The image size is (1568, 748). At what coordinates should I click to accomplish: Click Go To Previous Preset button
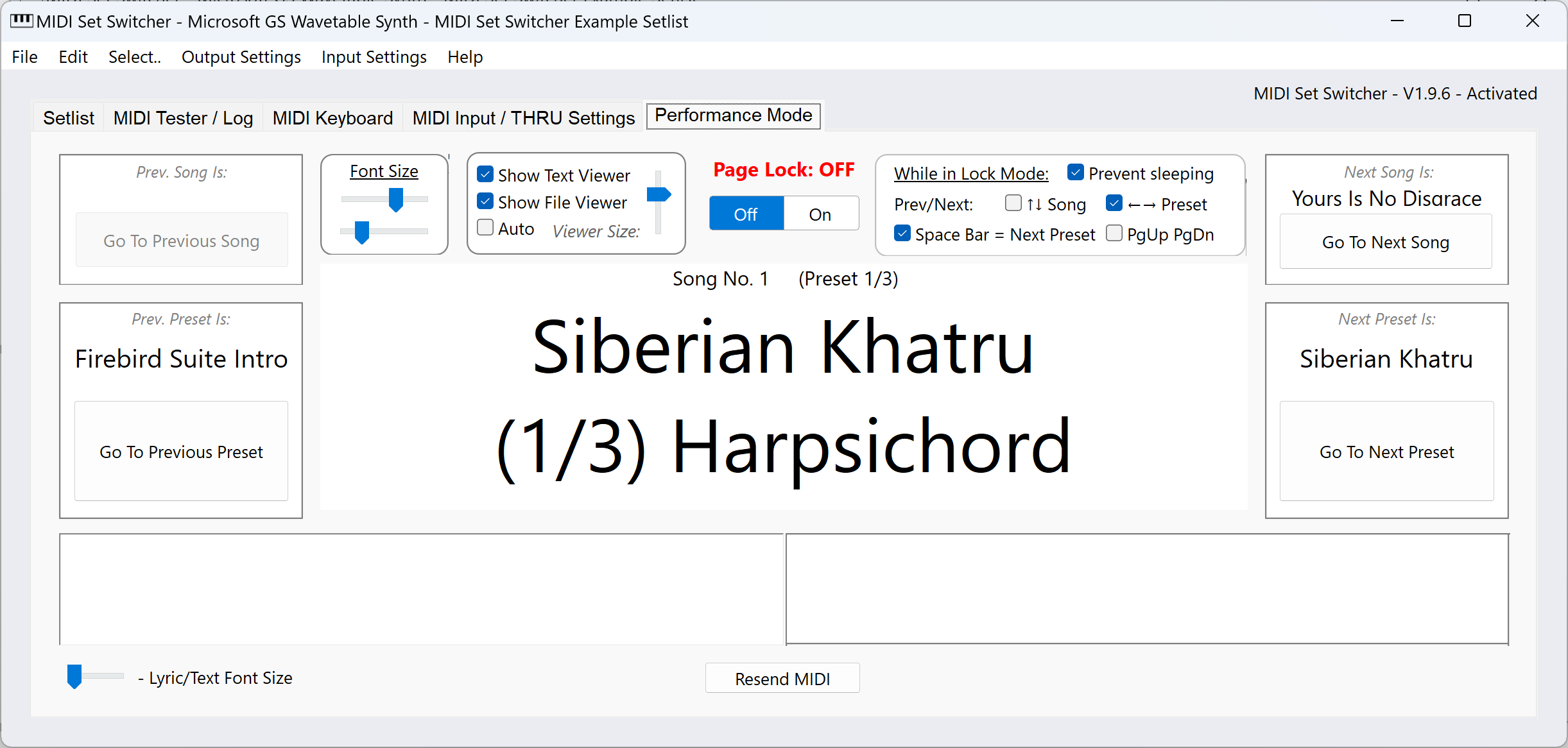click(181, 452)
